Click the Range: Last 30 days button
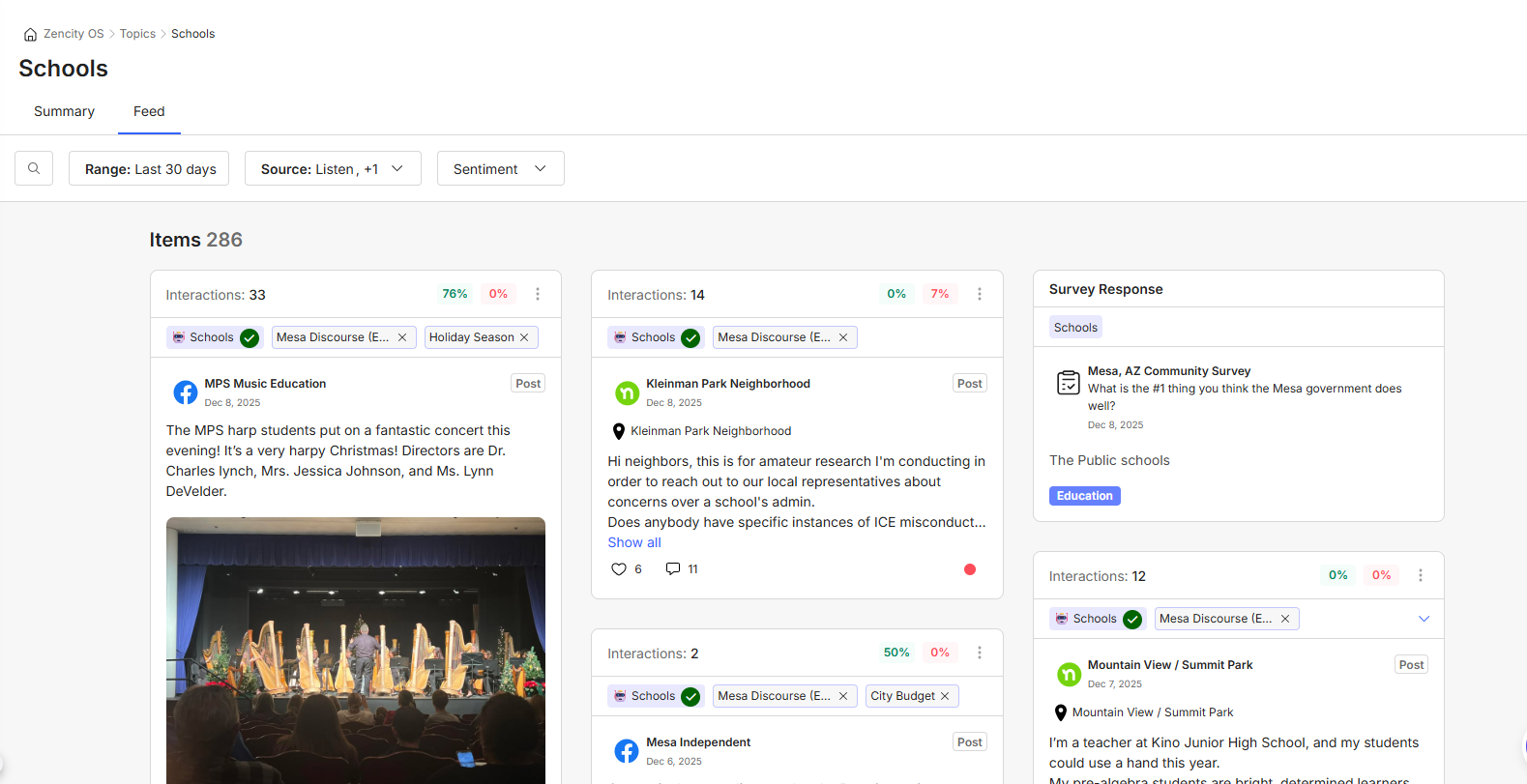The image size is (1527, 784). 149,168
